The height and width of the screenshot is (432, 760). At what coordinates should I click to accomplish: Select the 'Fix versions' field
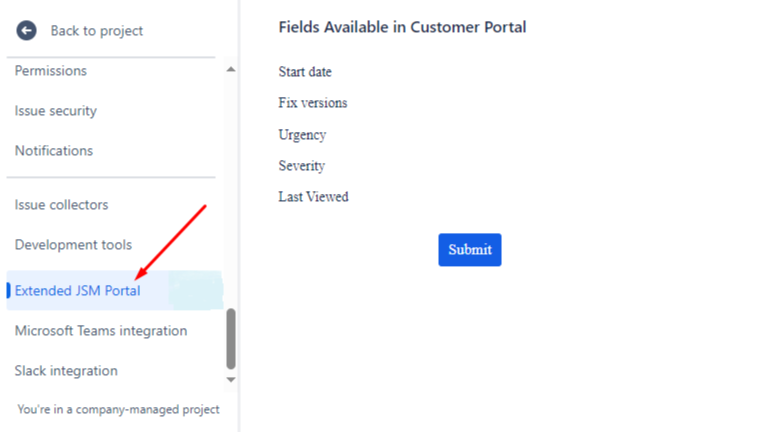(x=313, y=103)
